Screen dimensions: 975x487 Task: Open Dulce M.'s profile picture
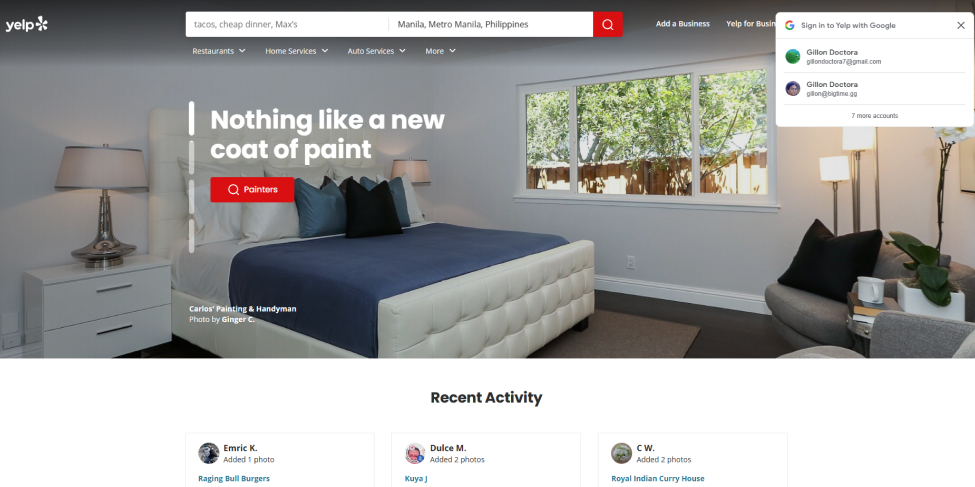pos(415,453)
